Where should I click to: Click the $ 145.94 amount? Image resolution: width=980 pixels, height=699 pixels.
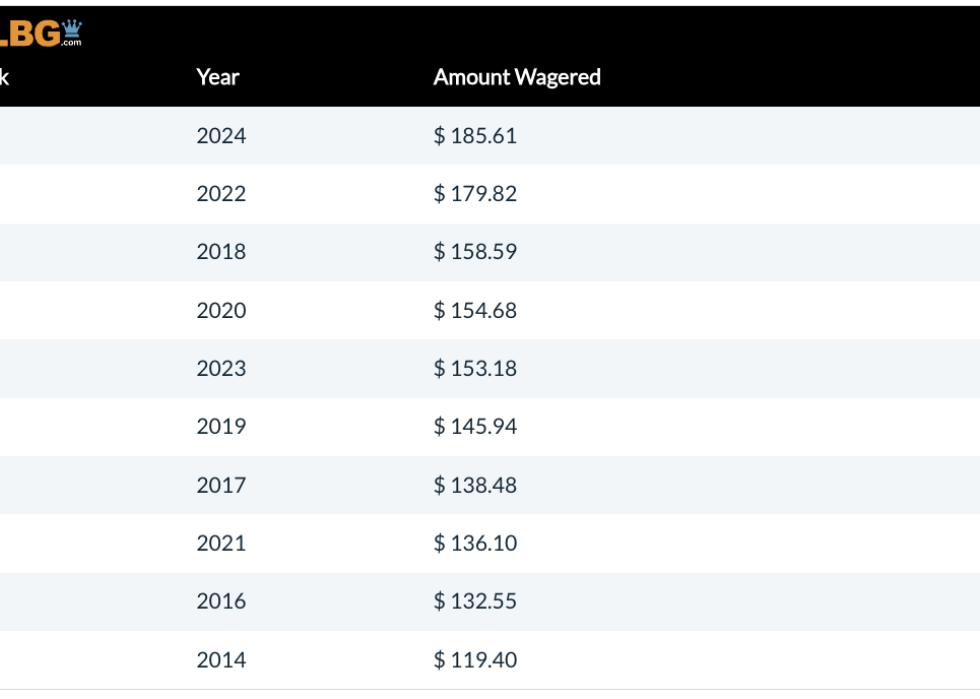475,426
